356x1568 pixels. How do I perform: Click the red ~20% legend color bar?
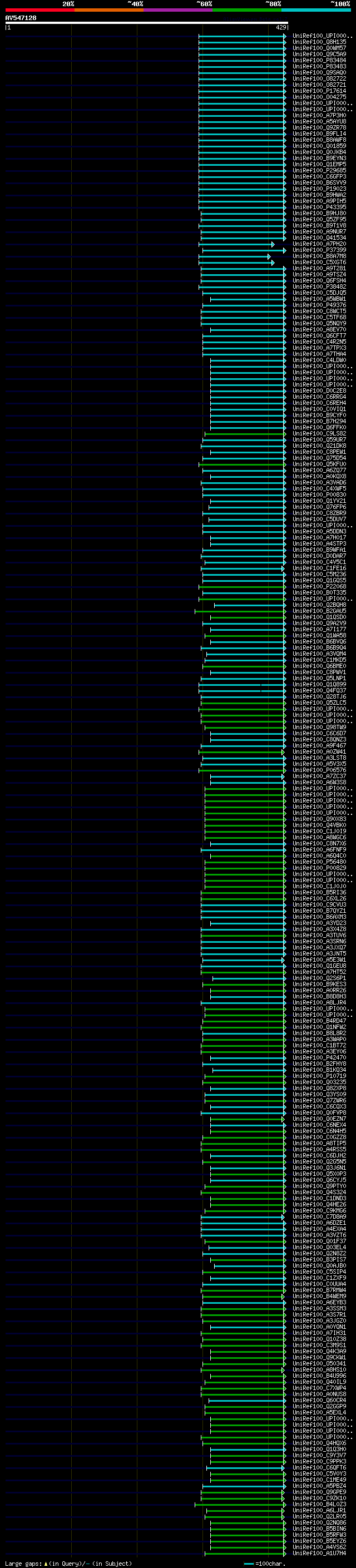39,11
